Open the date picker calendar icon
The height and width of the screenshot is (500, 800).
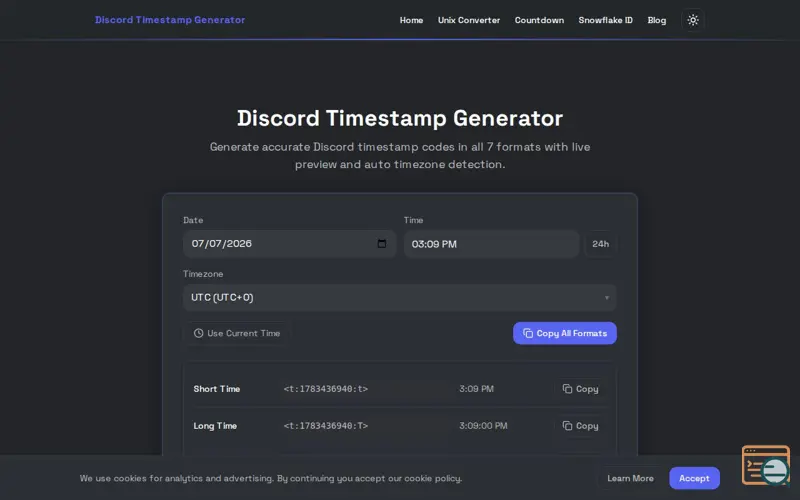(x=381, y=243)
